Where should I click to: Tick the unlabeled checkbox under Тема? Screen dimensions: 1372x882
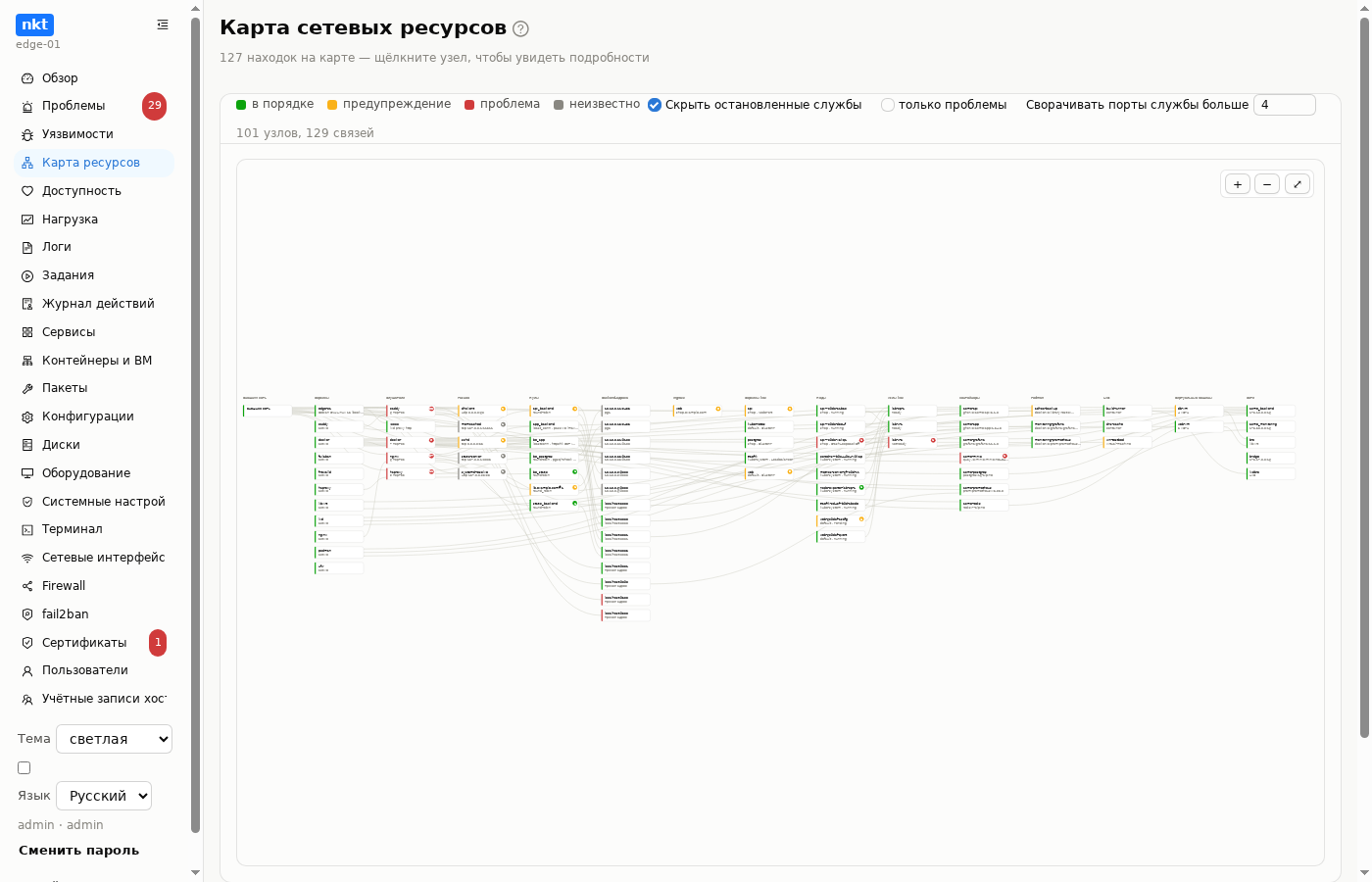(24, 768)
